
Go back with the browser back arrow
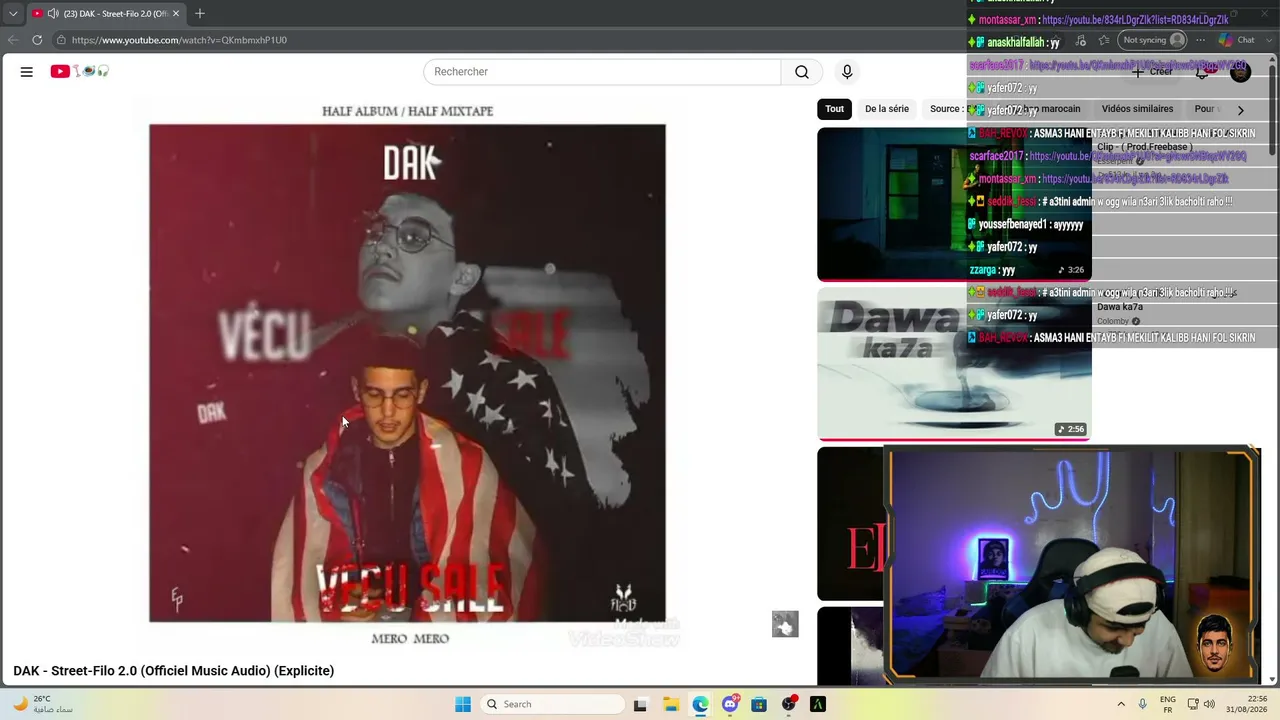[13, 40]
